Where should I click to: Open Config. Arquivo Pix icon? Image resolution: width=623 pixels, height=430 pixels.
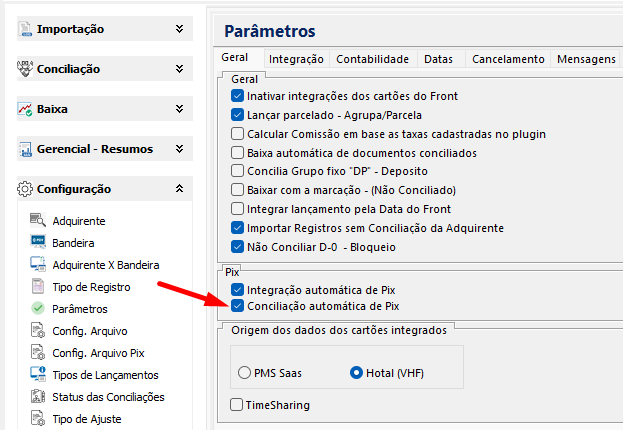[38, 353]
